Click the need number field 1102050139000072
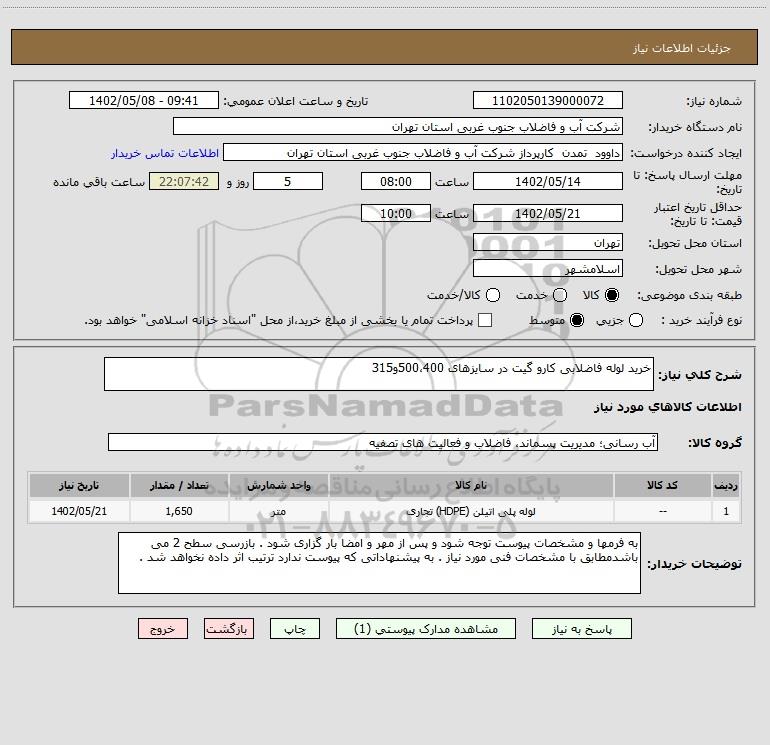 pyautogui.click(x=548, y=101)
